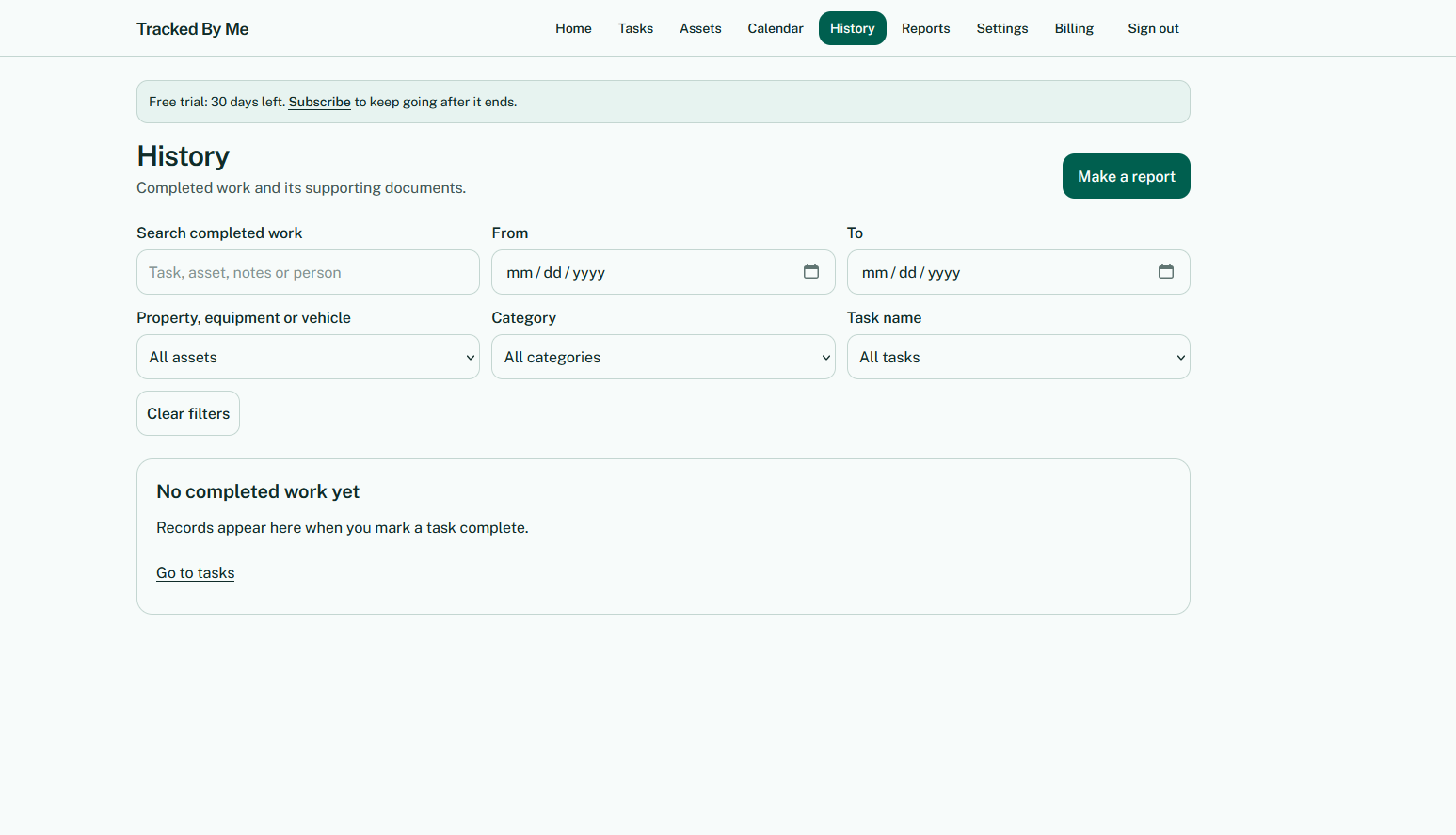Open the Tasks nav item
This screenshot has width=1456, height=835.
click(x=635, y=28)
